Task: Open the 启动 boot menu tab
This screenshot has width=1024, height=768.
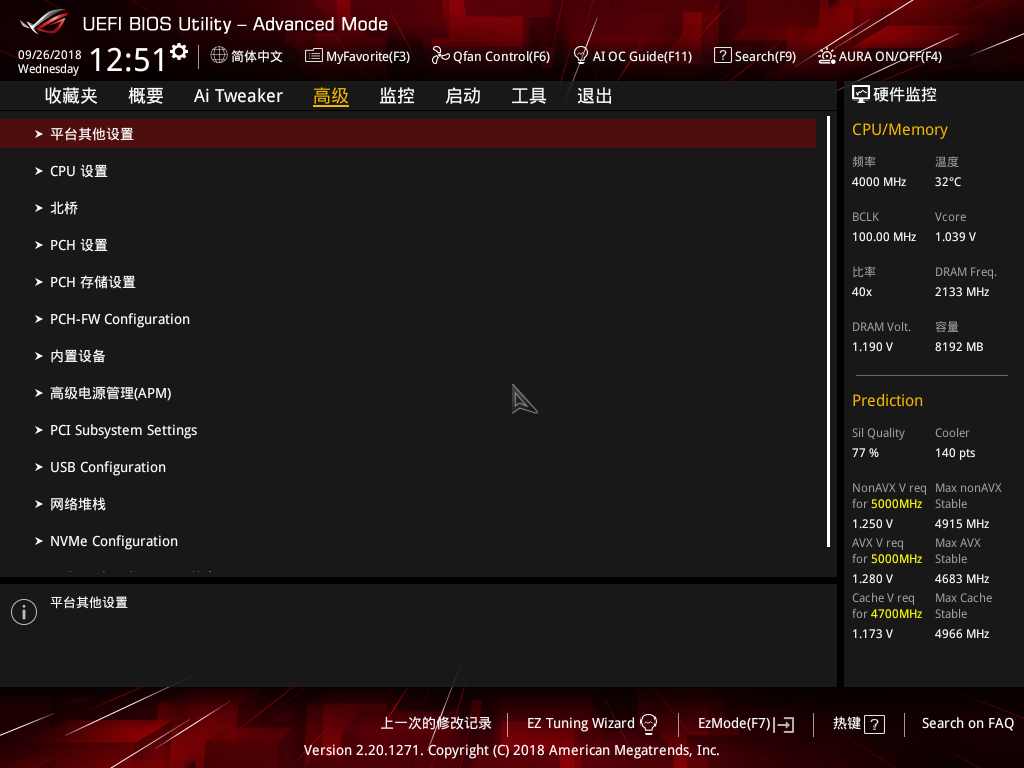Action: pyautogui.click(x=462, y=95)
